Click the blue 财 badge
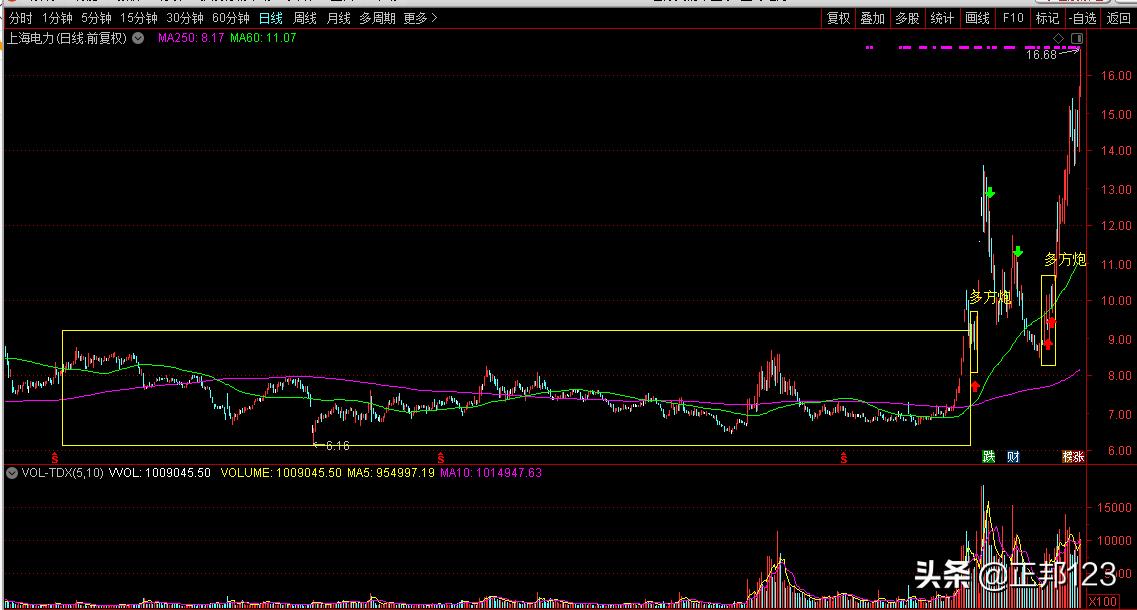The height and width of the screenshot is (610, 1137). [1013, 456]
